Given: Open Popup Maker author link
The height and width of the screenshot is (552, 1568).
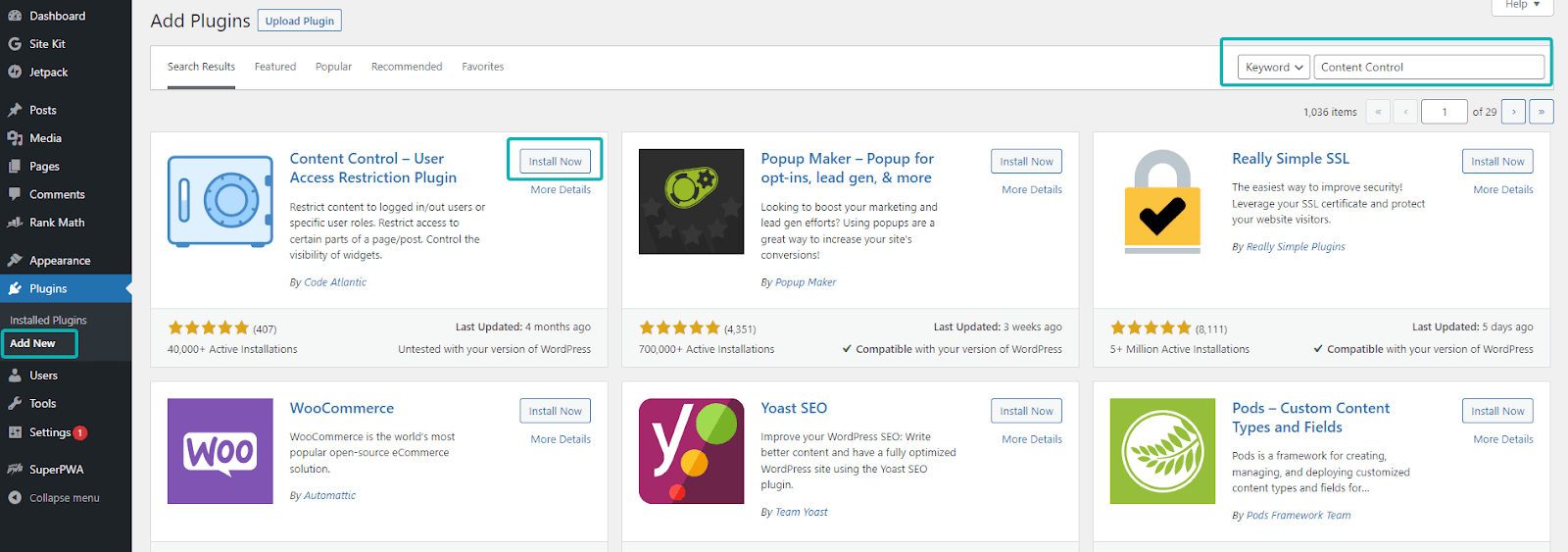Looking at the screenshot, I should (806, 282).
